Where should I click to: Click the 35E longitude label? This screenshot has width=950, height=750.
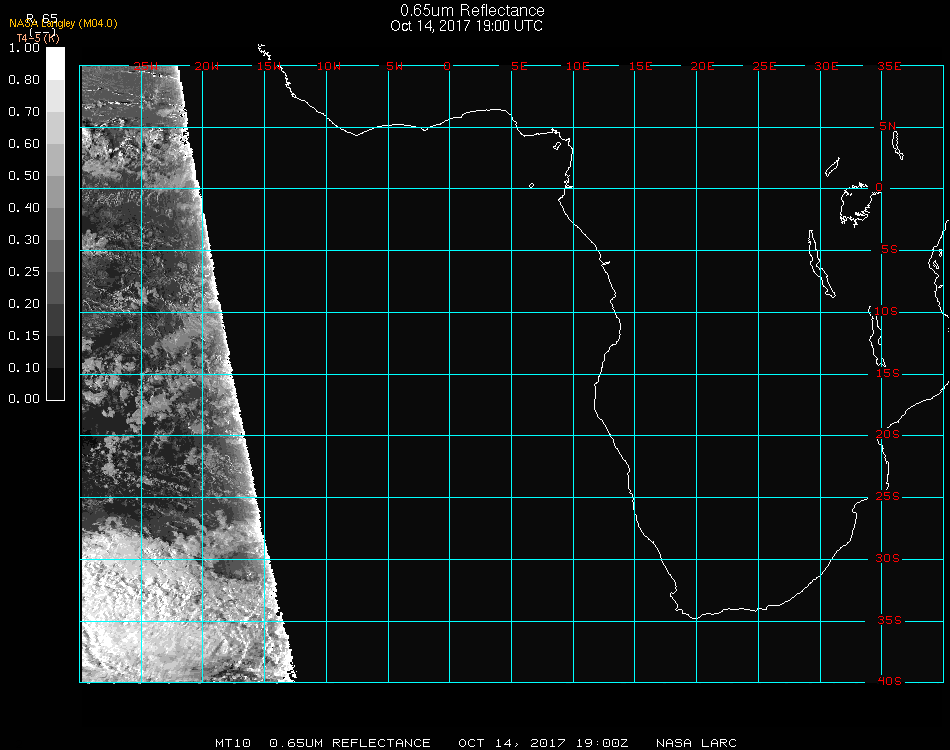(x=889, y=66)
